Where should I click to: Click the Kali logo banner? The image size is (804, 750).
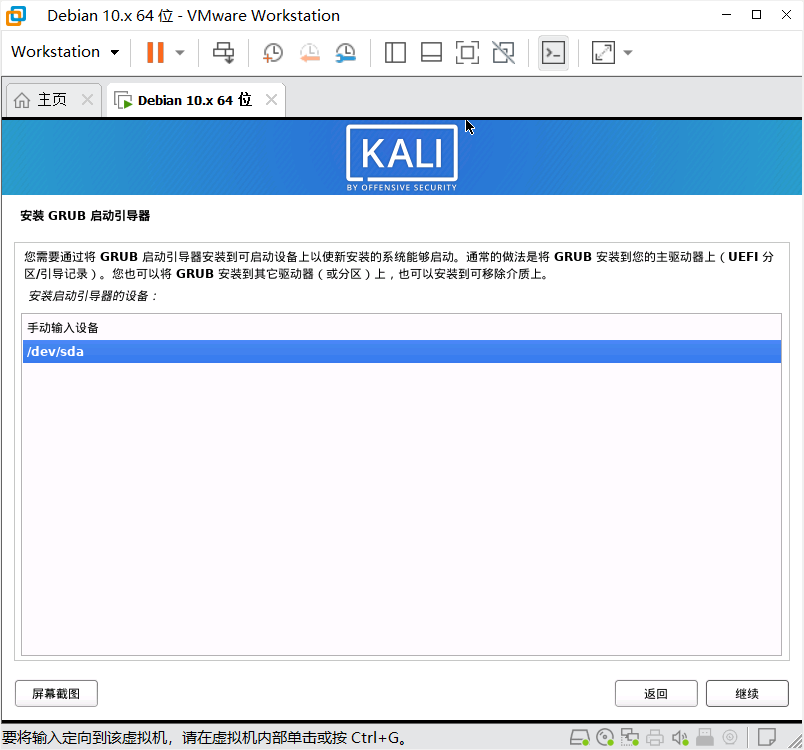402,158
